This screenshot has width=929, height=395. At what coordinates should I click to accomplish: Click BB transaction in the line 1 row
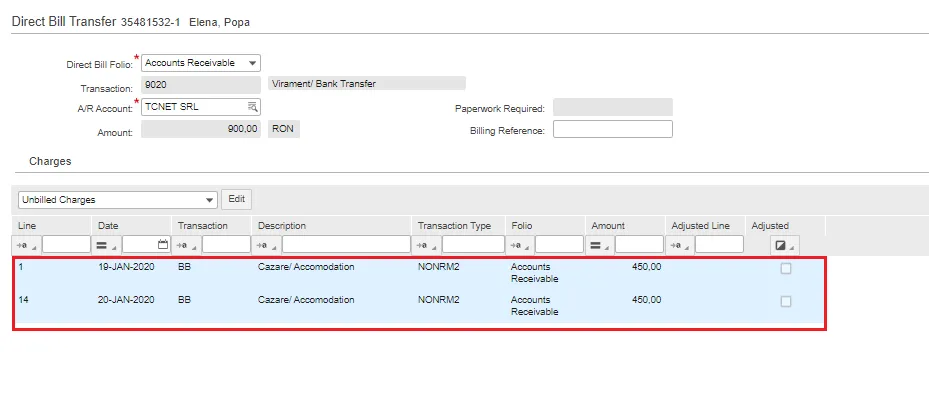point(184,267)
